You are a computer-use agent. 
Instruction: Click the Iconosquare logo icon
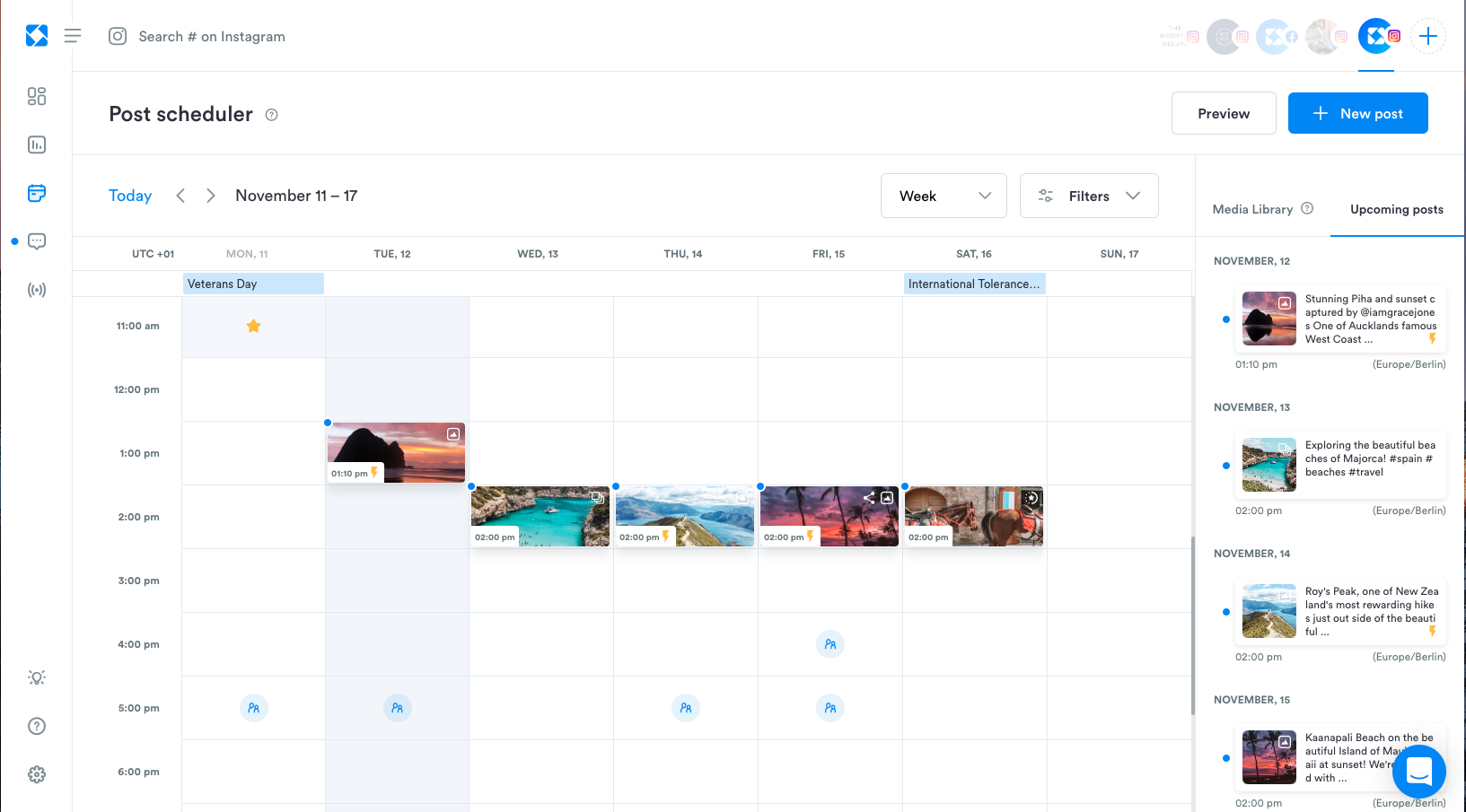coord(37,36)
